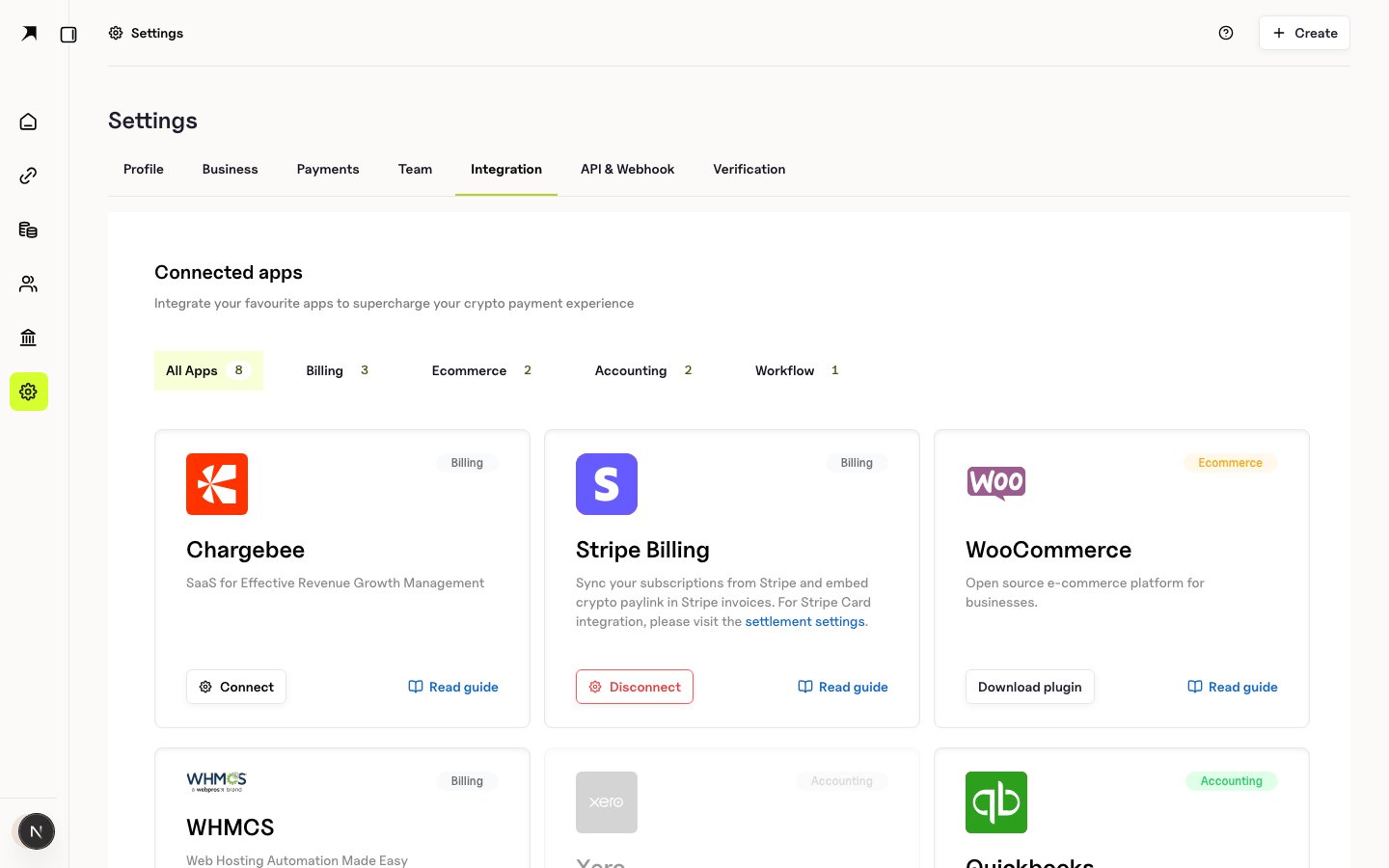Click the Chargebee card title
The height and width of the screenshot is (868, 1389).
point(245,550)
